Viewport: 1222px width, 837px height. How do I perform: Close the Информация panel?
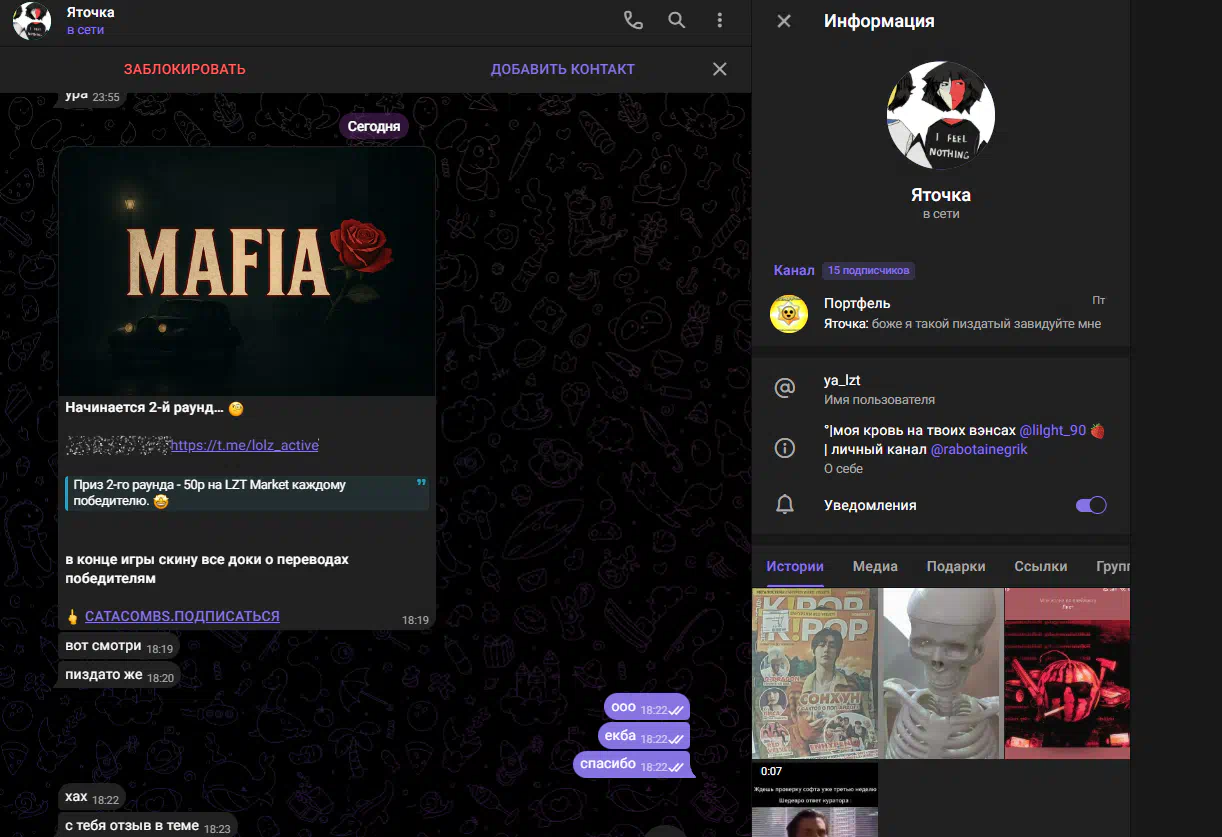coord(784,21)
